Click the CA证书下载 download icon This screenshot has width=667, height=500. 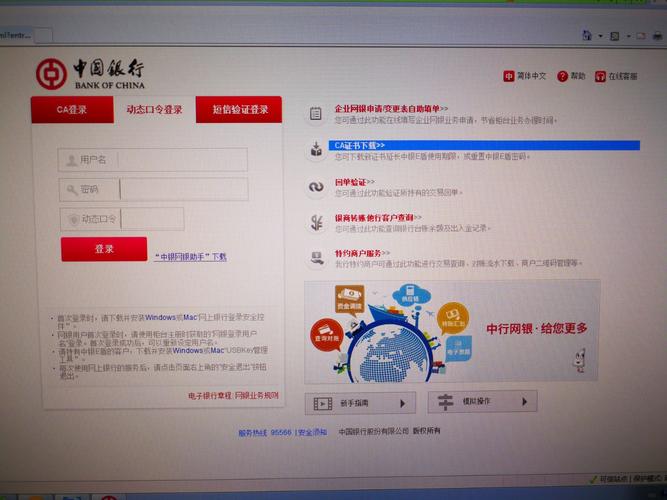coord(316,150)
